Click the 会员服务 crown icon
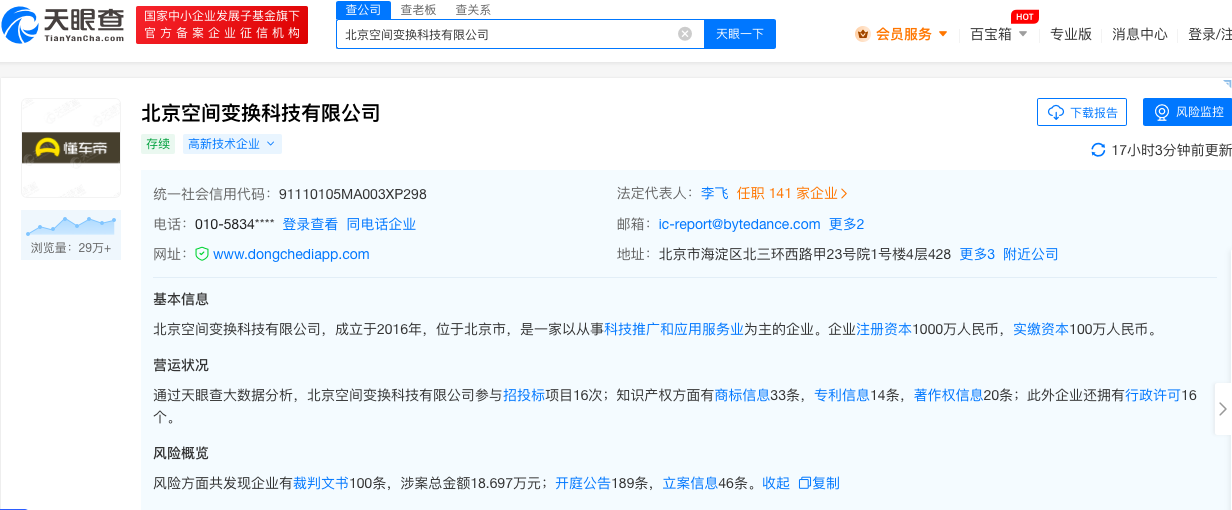1232x510 pixels. pos(863,34)
